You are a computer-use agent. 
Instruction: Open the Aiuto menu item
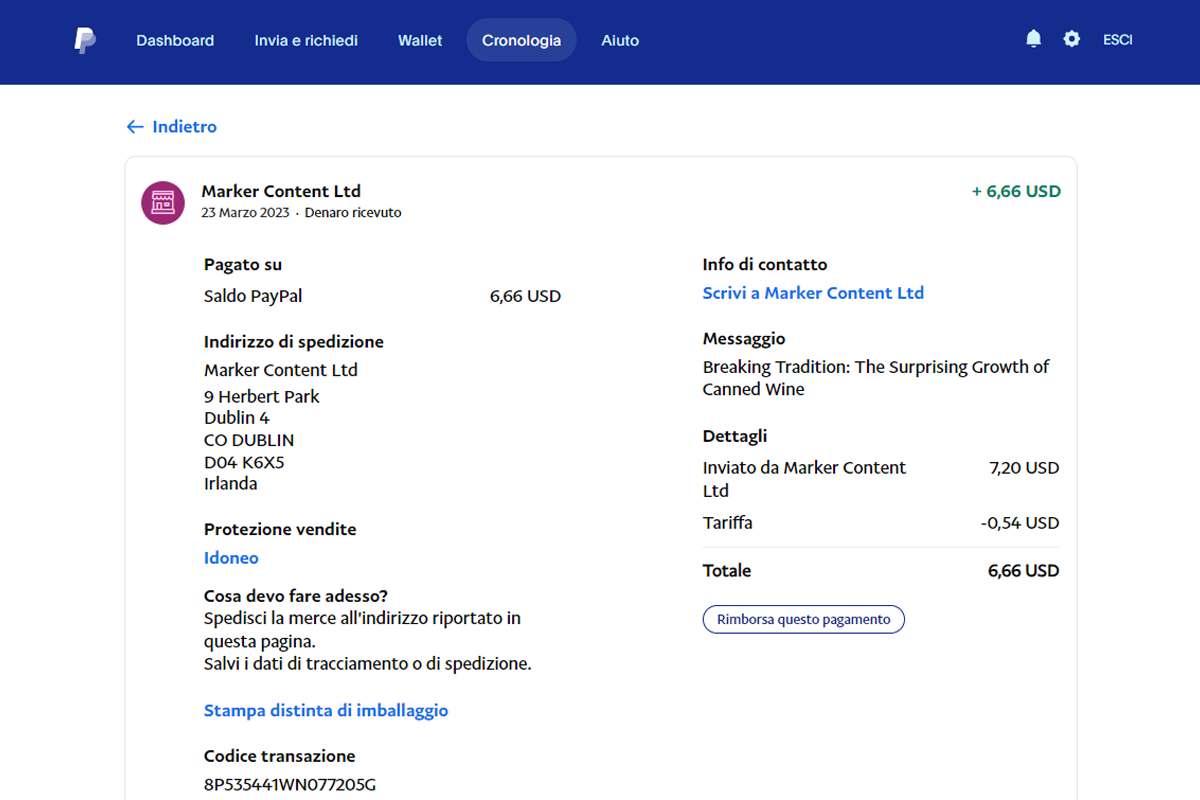(620, 41)
